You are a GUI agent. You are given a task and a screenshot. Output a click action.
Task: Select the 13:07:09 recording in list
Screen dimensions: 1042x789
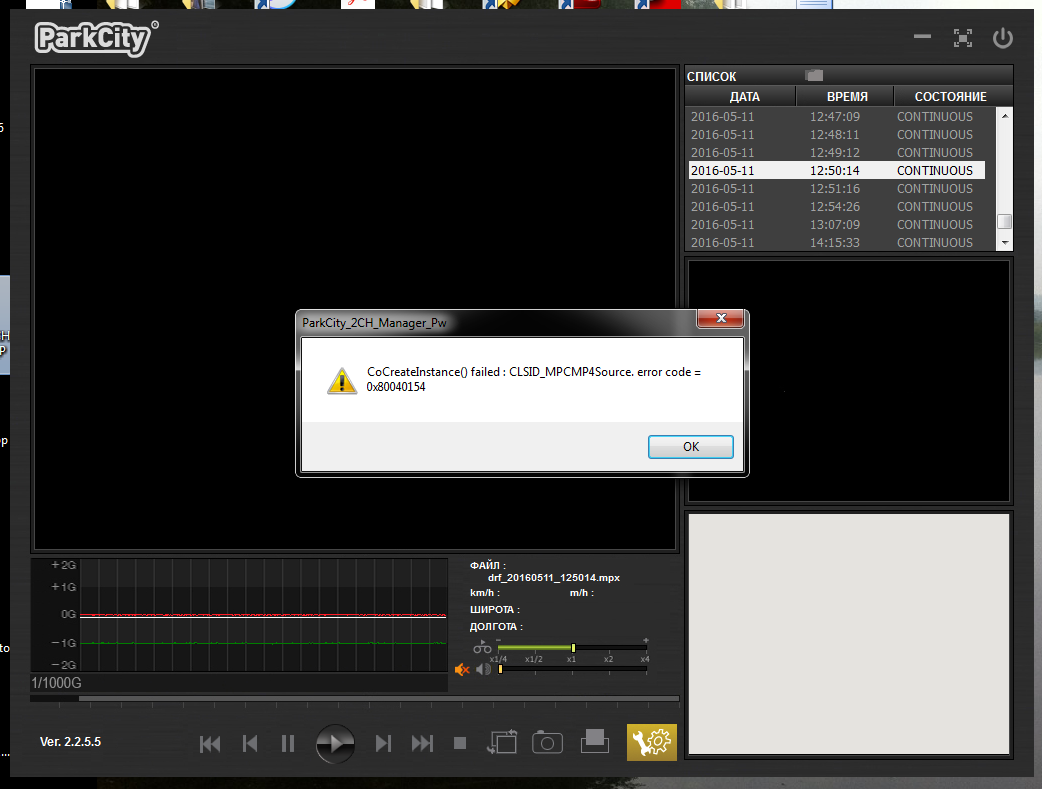tap(836, 225)
